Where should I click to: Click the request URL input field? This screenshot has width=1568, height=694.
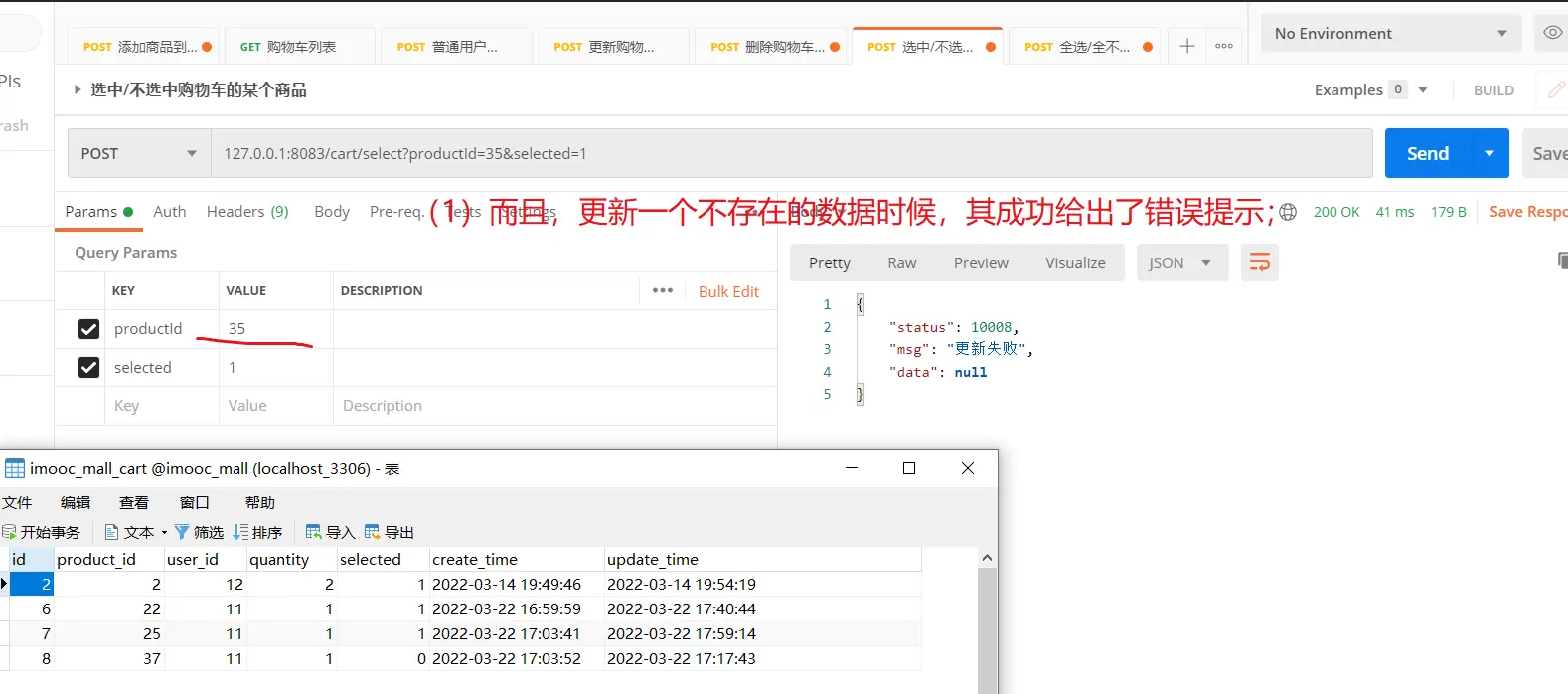[790, 154]
